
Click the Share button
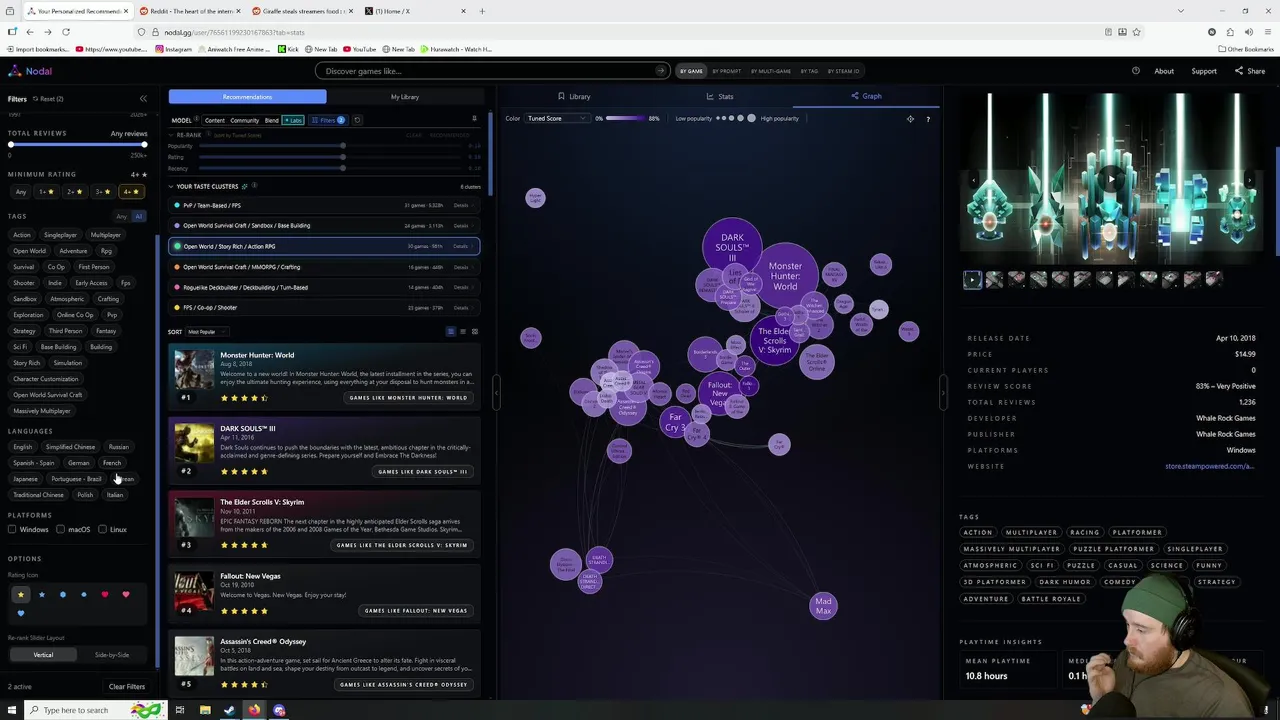1250,71
